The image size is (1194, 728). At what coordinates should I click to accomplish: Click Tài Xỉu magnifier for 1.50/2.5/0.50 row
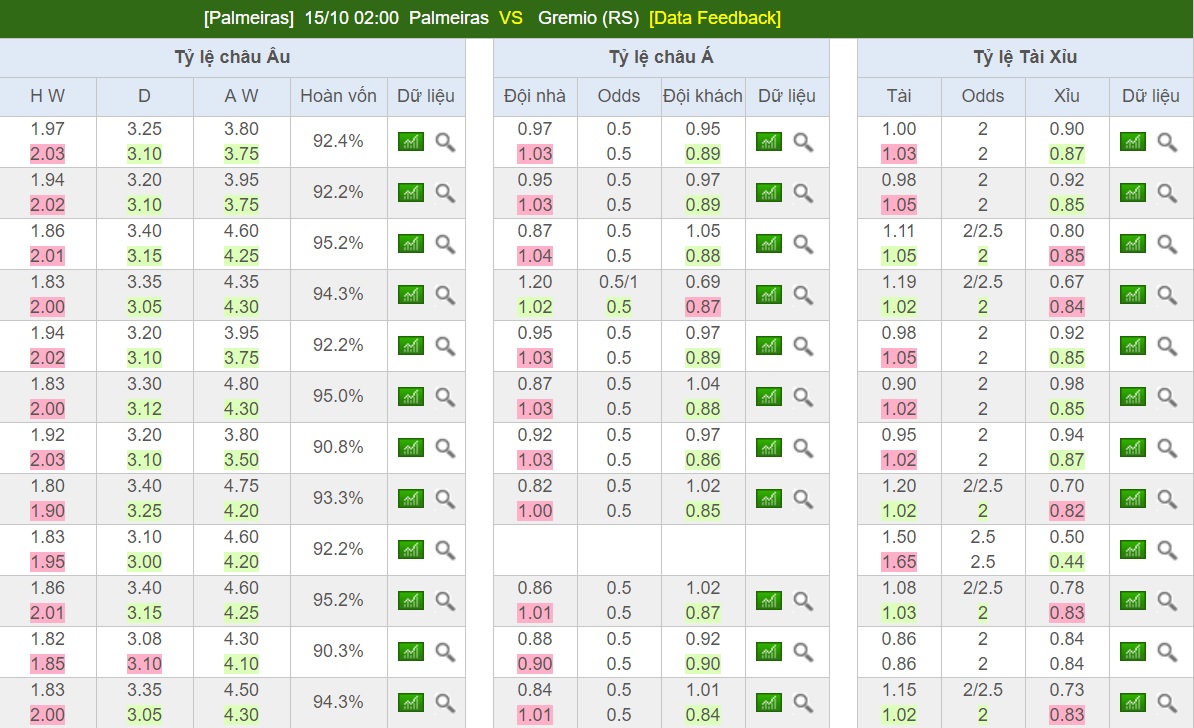coord(1167,550)
